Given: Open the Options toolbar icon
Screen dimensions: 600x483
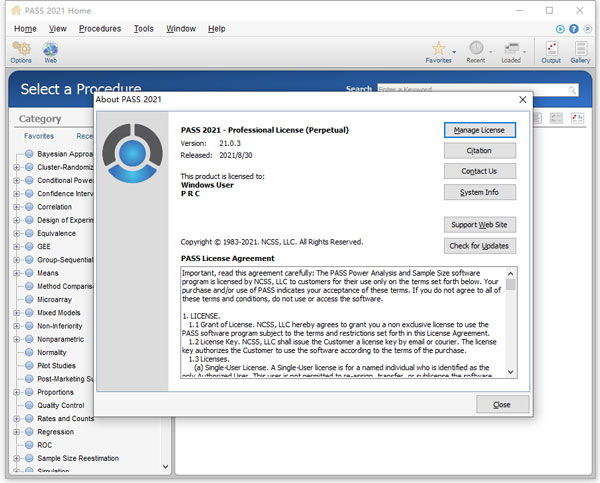Looking at the screenshot, I should pyautogui.click(x=21, y=48).
